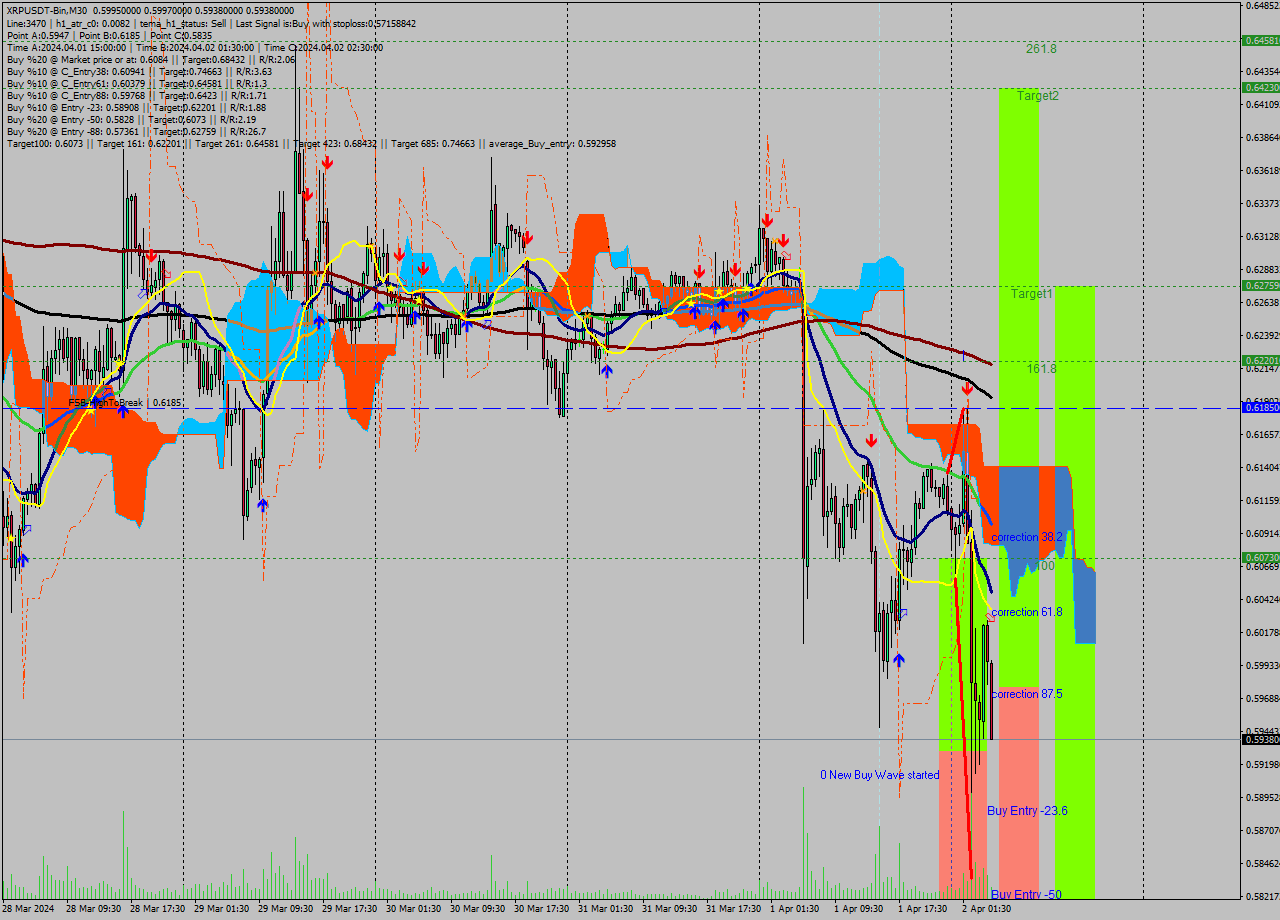
Task: Click the '30 Mar 09:30' time label
Action: click(x=477, y=909)
